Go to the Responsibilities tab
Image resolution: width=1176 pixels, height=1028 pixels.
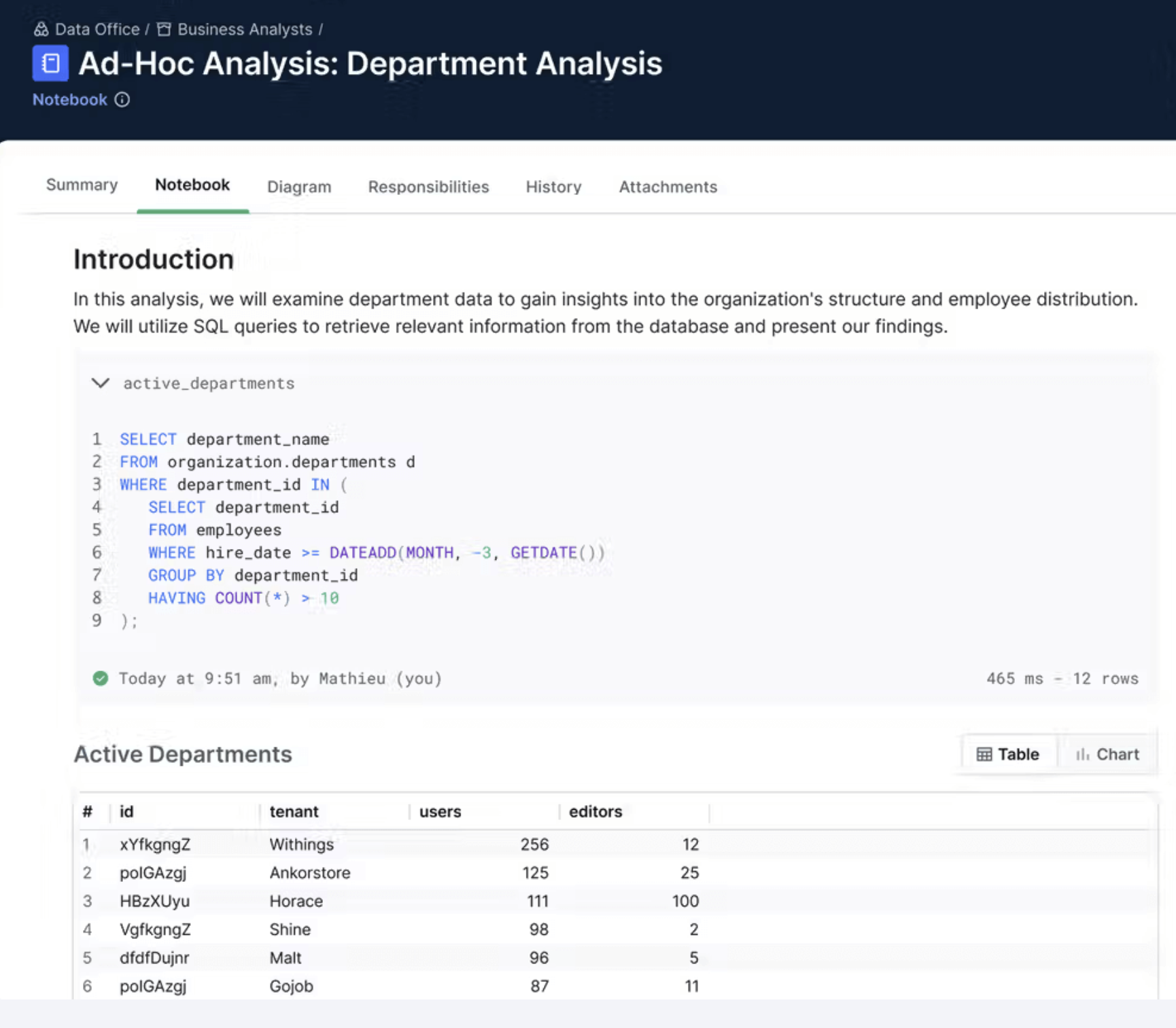[x=428, y=187]
